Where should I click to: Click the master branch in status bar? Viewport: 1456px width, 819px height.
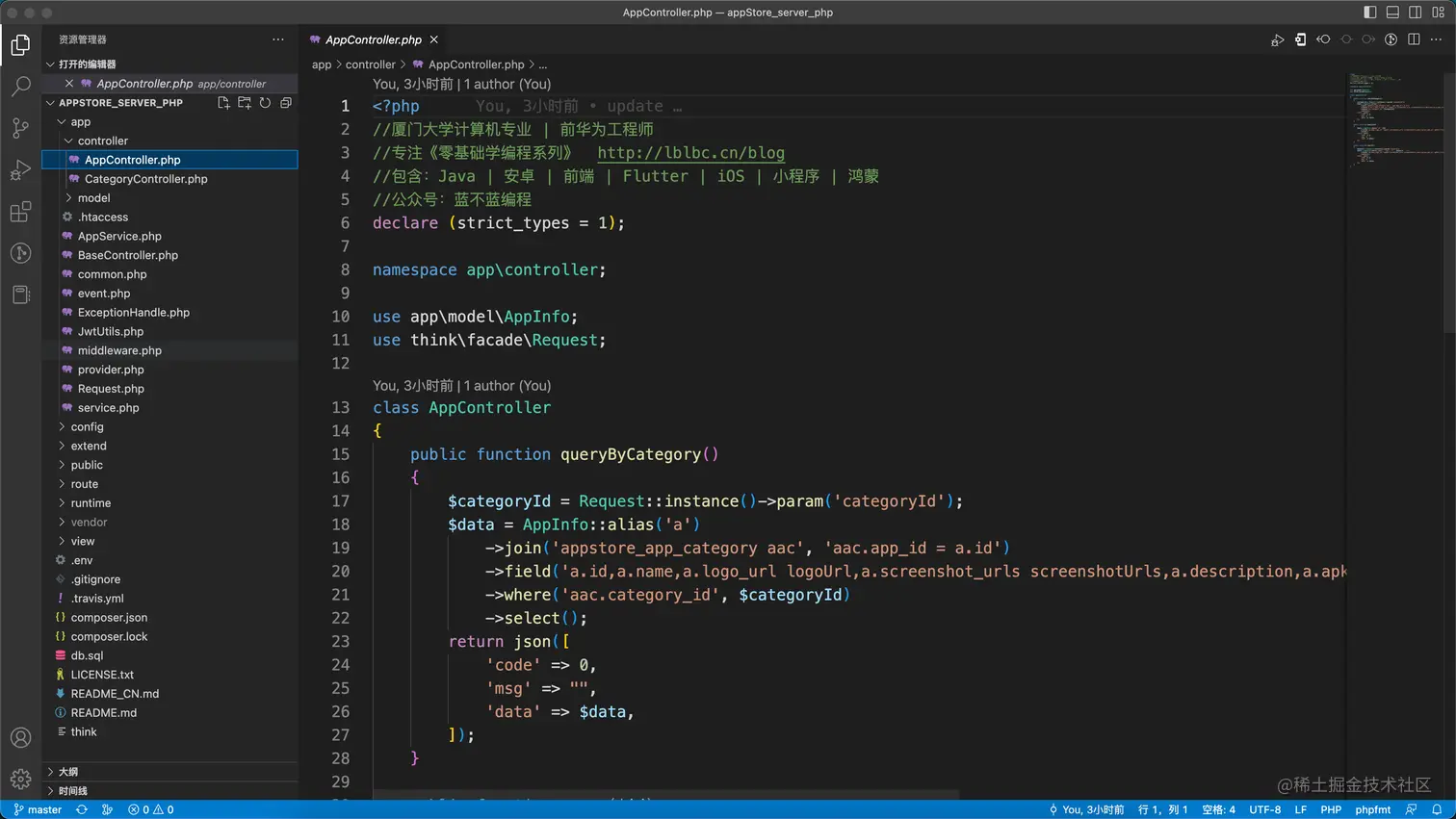[x=38, y=810]
